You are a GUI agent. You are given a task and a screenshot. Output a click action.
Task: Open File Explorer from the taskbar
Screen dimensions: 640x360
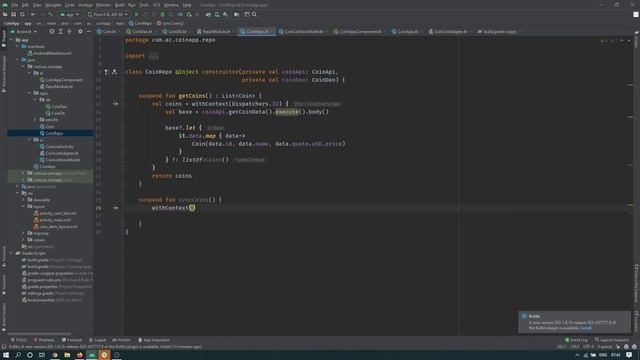(67, 355)
